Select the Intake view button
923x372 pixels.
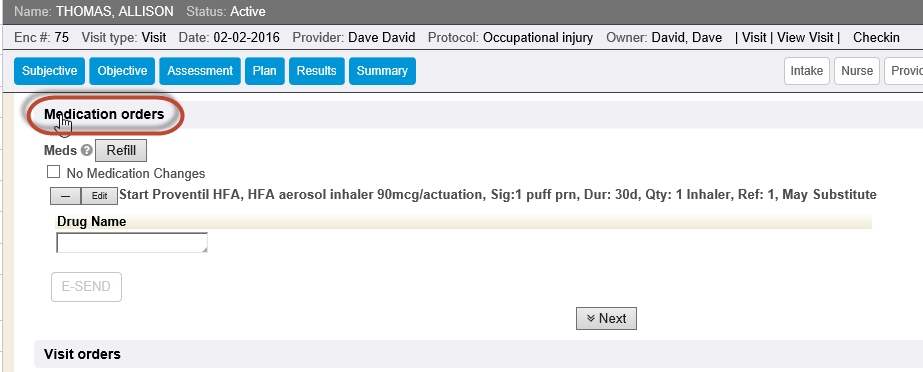point(806,71)
